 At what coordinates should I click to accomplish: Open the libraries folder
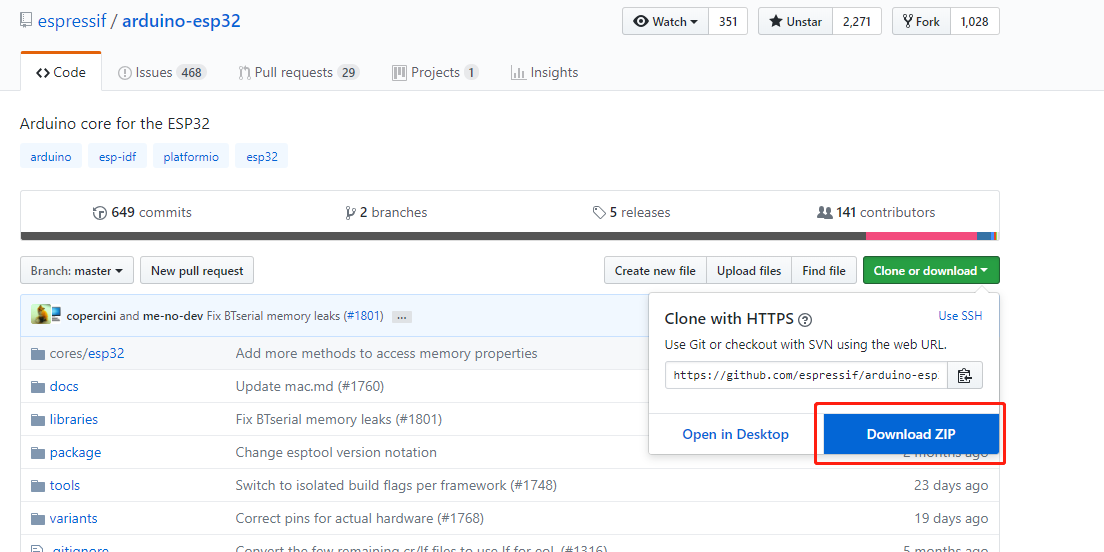[x=74, y=420]
